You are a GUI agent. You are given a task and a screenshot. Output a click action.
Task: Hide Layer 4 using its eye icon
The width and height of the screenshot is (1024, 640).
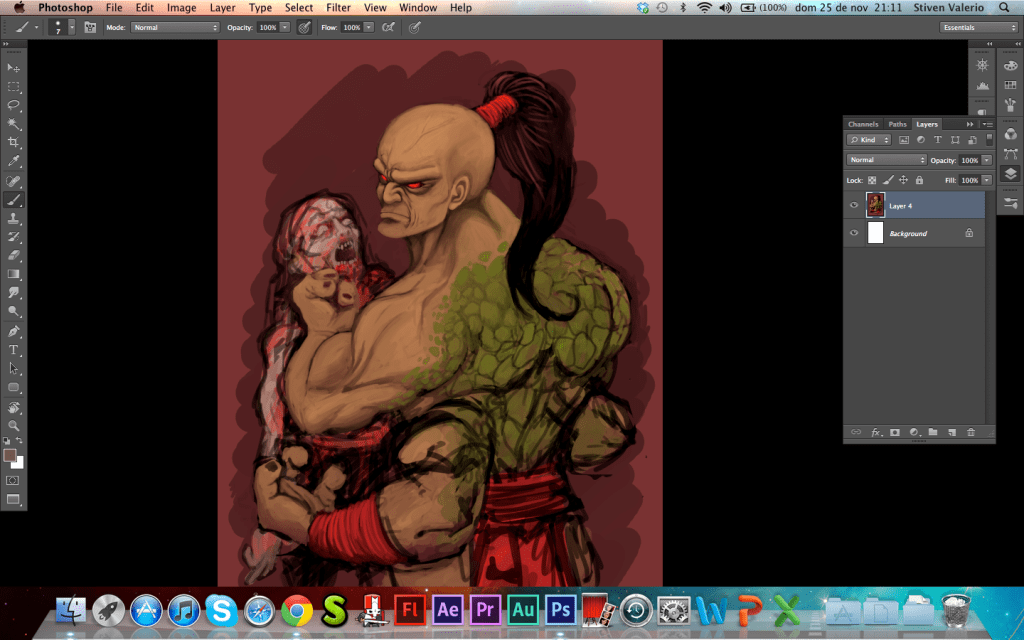click(x=854, y=205)
